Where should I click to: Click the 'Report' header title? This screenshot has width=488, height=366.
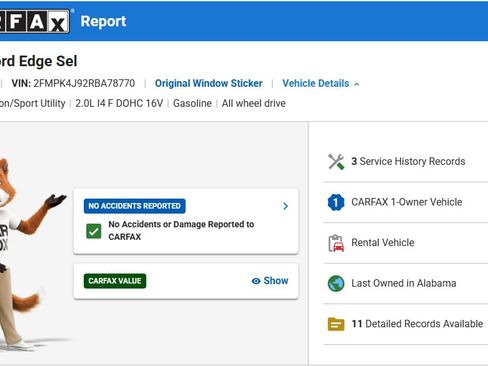coord(103,21)
